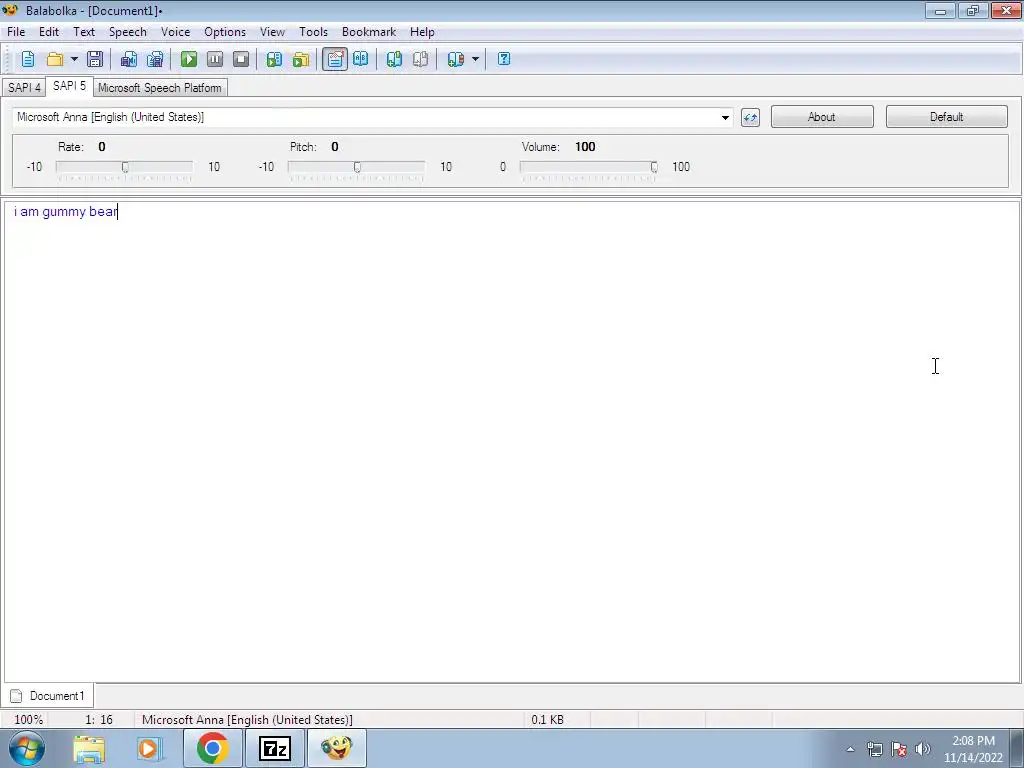Open 7-Zip from the taskbar
The height and width of the screenshot is (768, 1024).
[274, 748]
